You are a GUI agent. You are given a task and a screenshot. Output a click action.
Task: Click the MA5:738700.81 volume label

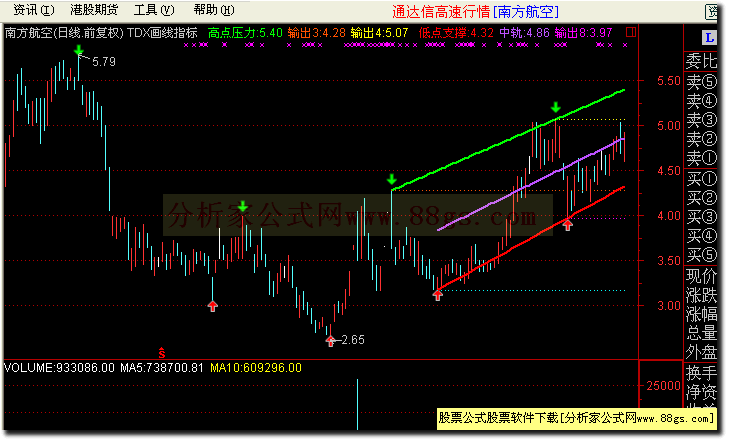162,368
